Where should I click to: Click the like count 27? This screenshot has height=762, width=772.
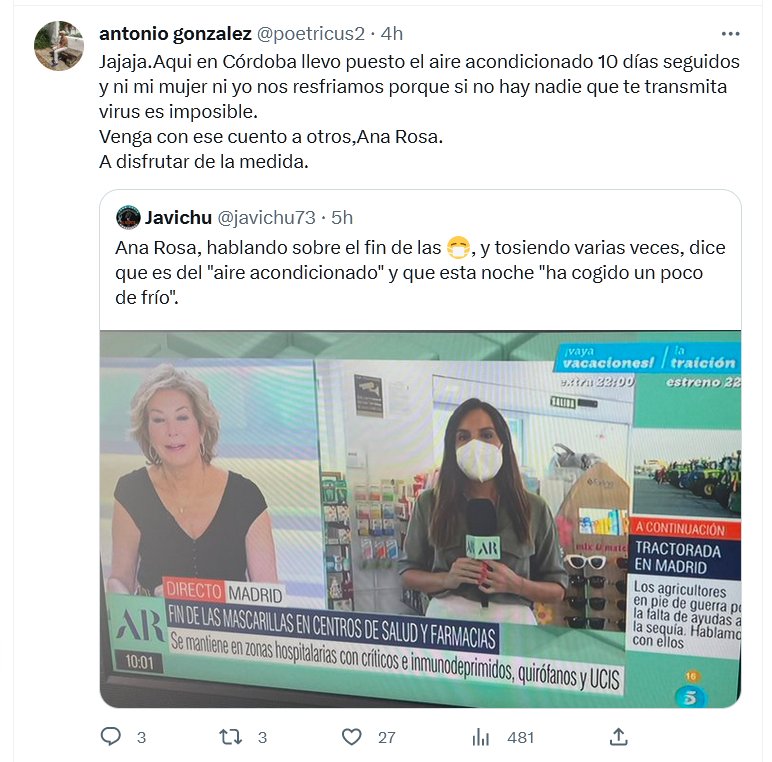[x=386, y=737]
